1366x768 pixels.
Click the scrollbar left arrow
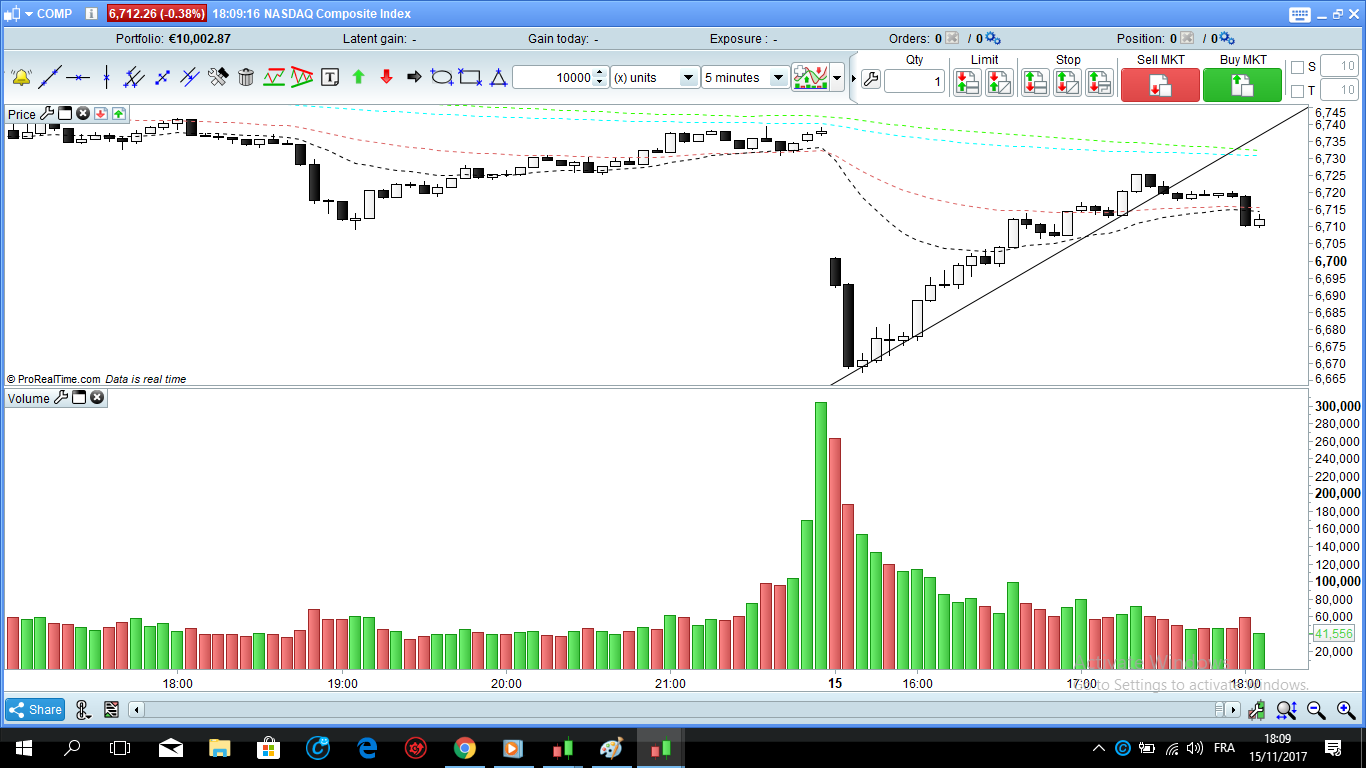point(137,710)
